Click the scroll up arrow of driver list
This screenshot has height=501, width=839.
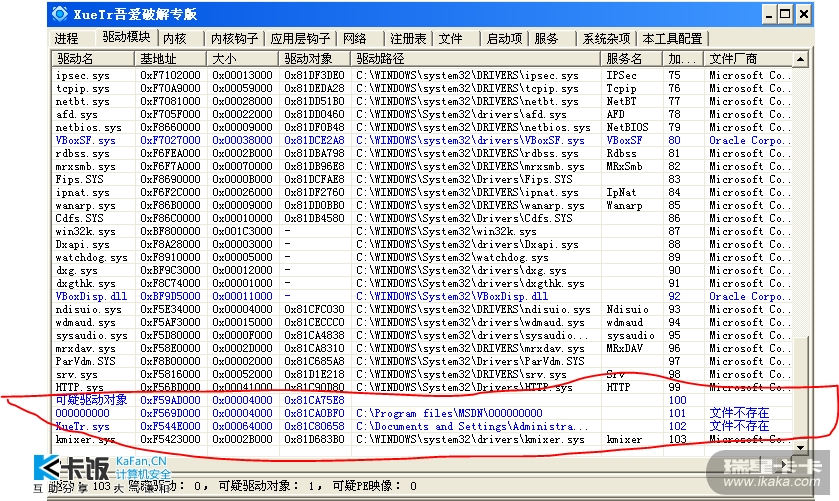point(800,59)
